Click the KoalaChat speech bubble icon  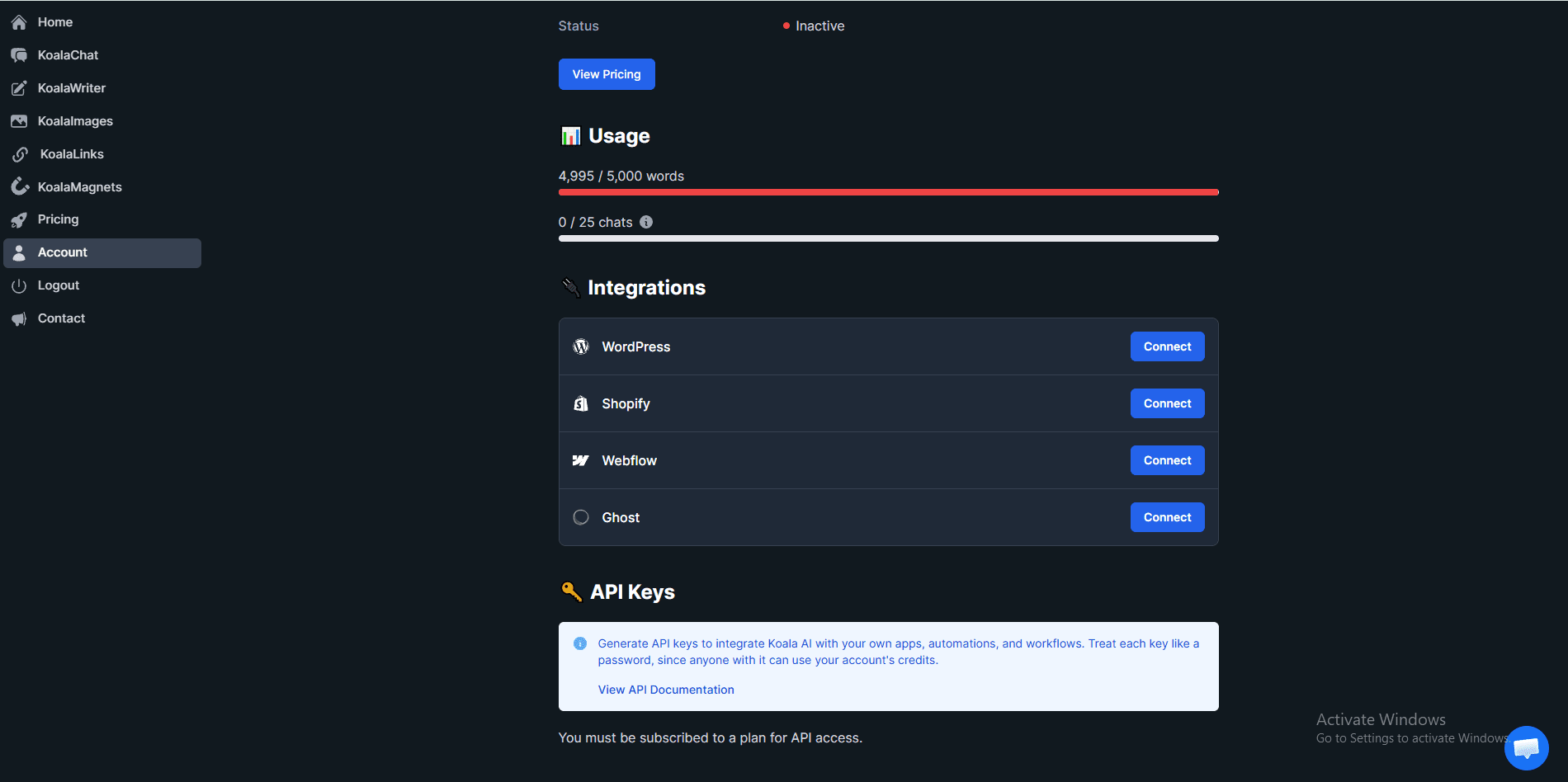pos(19,55)
